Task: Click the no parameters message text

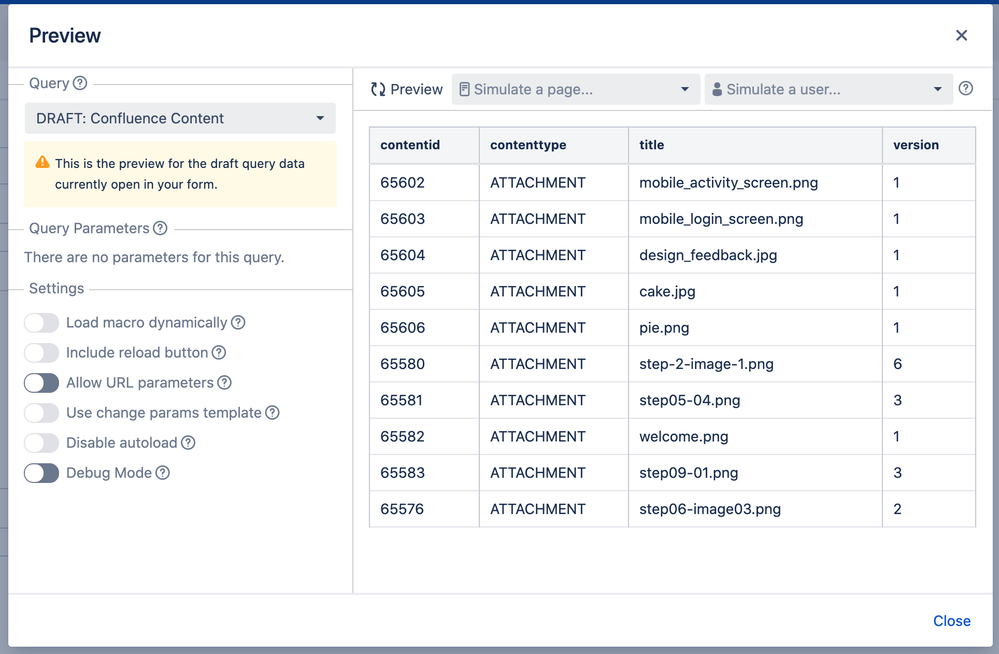Action: pos(154,258)
